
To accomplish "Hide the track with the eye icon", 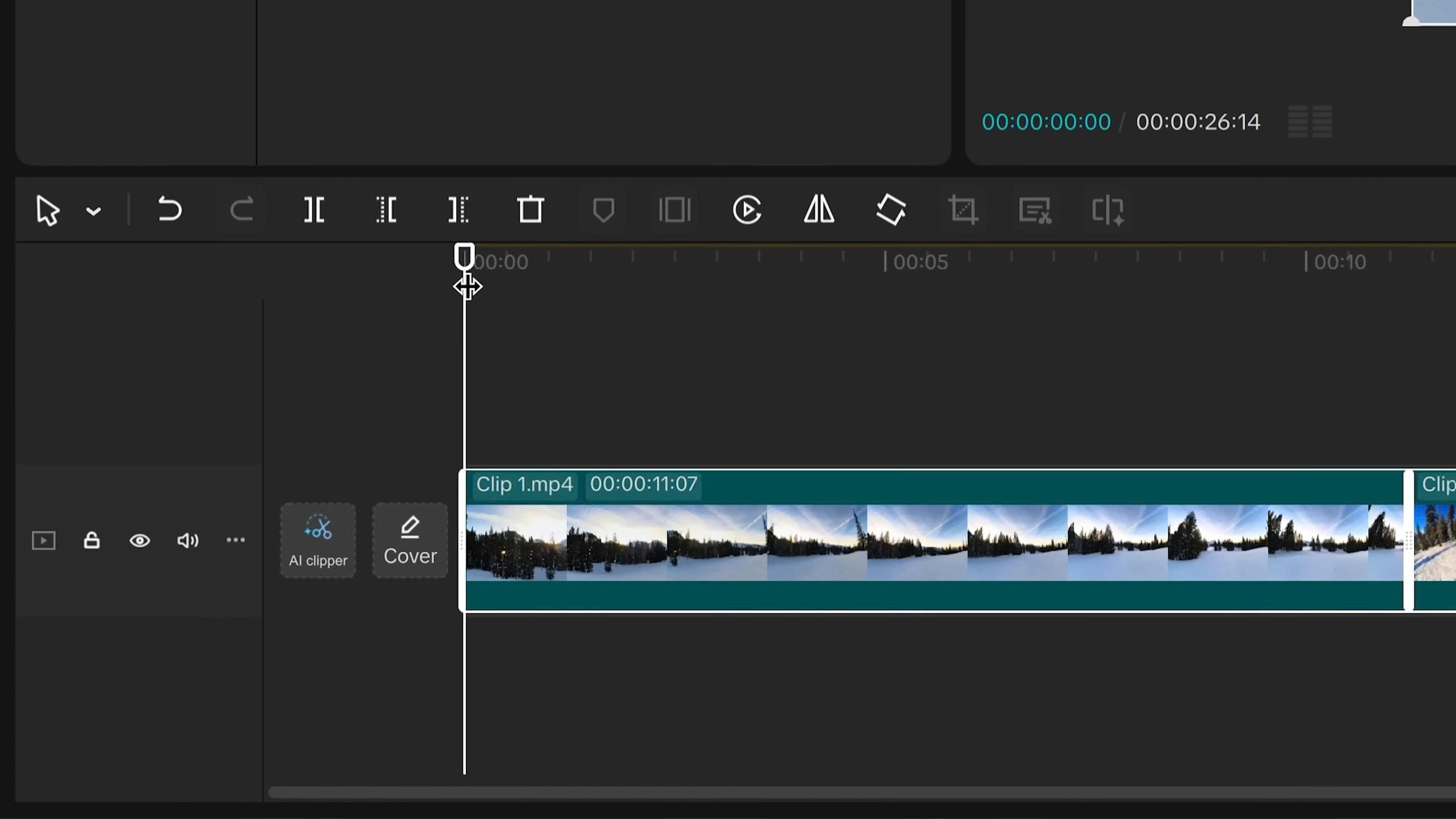I will 140,540.
